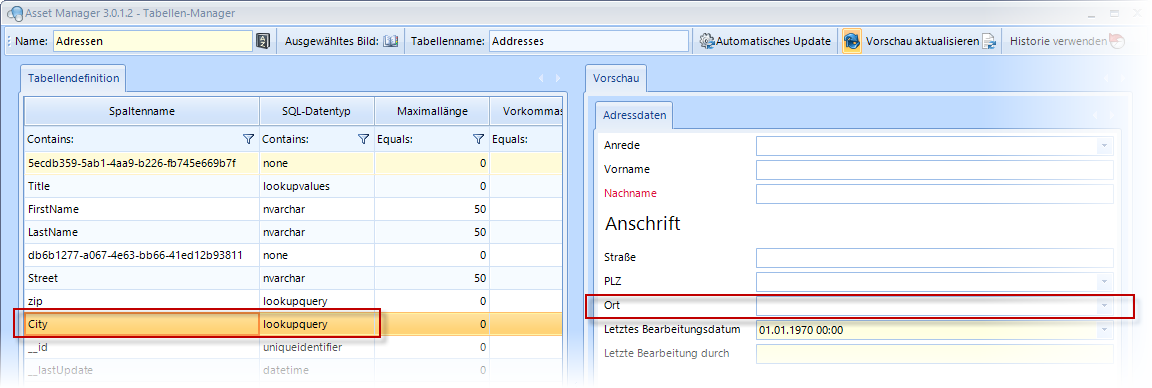1152x388 pixels.
Task: Select the LastName row
Action: point(294,232)
